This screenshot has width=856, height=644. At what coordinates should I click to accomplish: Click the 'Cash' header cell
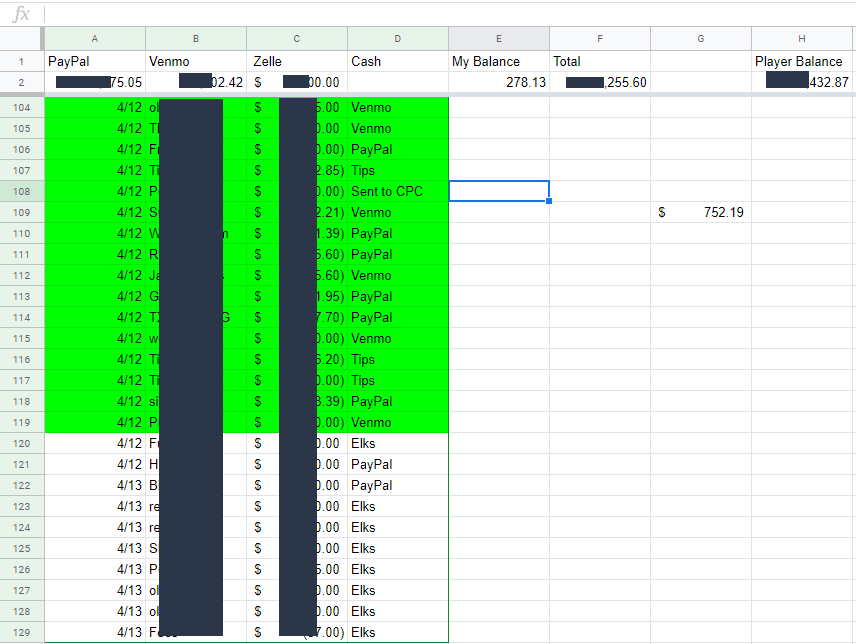click(x=398, y=61)
